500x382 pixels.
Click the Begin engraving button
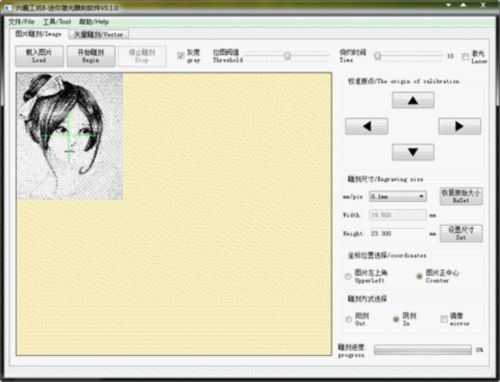[x=91, y=56]
